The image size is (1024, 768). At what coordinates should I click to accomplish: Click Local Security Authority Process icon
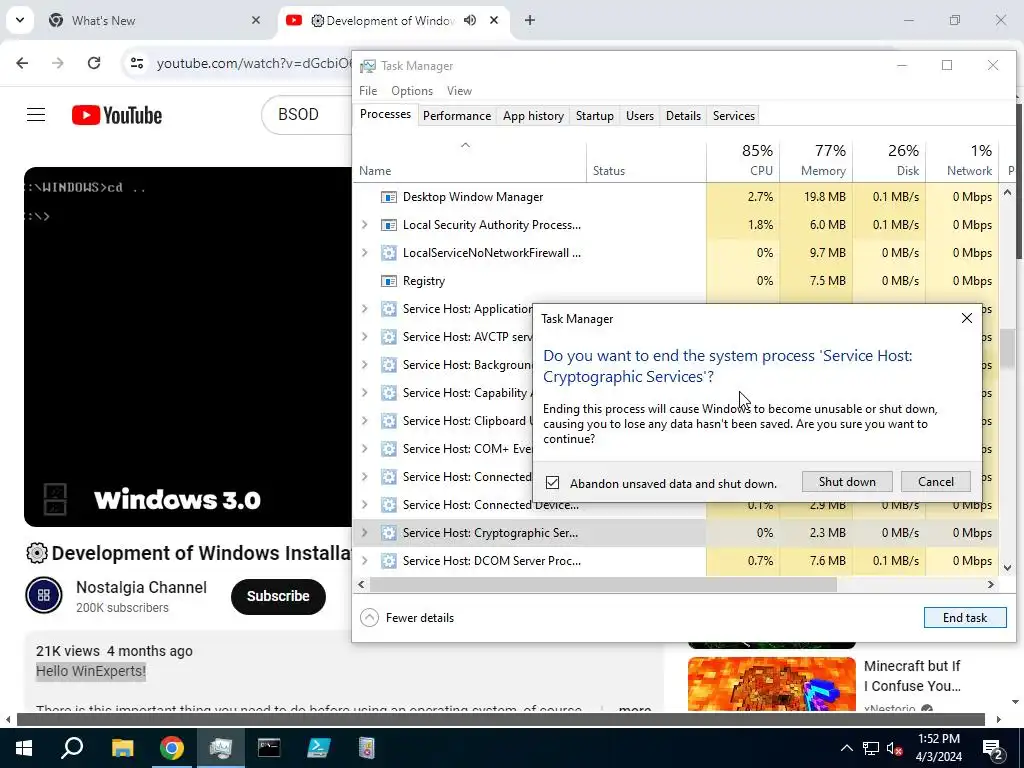point(389,225)
